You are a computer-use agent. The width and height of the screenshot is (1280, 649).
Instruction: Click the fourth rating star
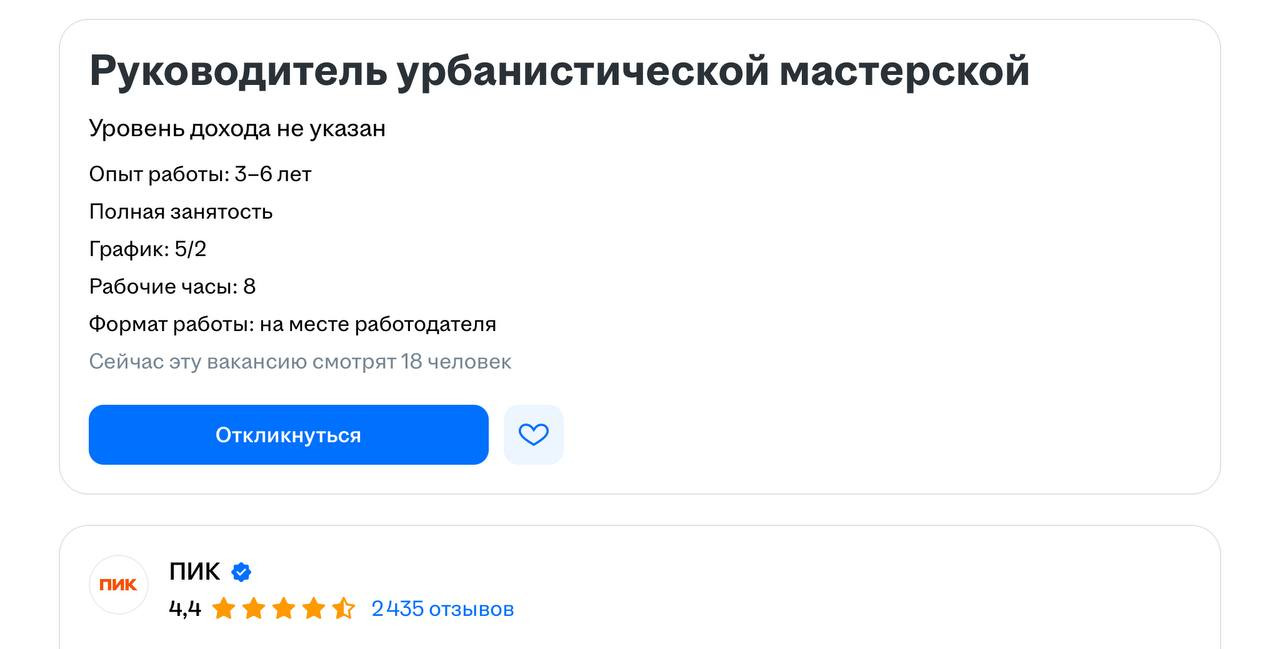click(313, 608)
